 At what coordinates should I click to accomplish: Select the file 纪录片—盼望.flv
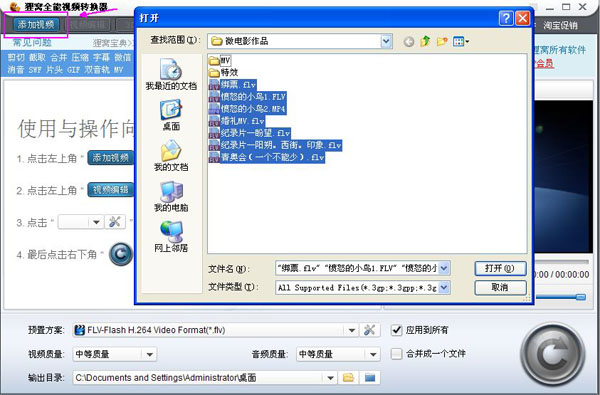tap(250, 133)
